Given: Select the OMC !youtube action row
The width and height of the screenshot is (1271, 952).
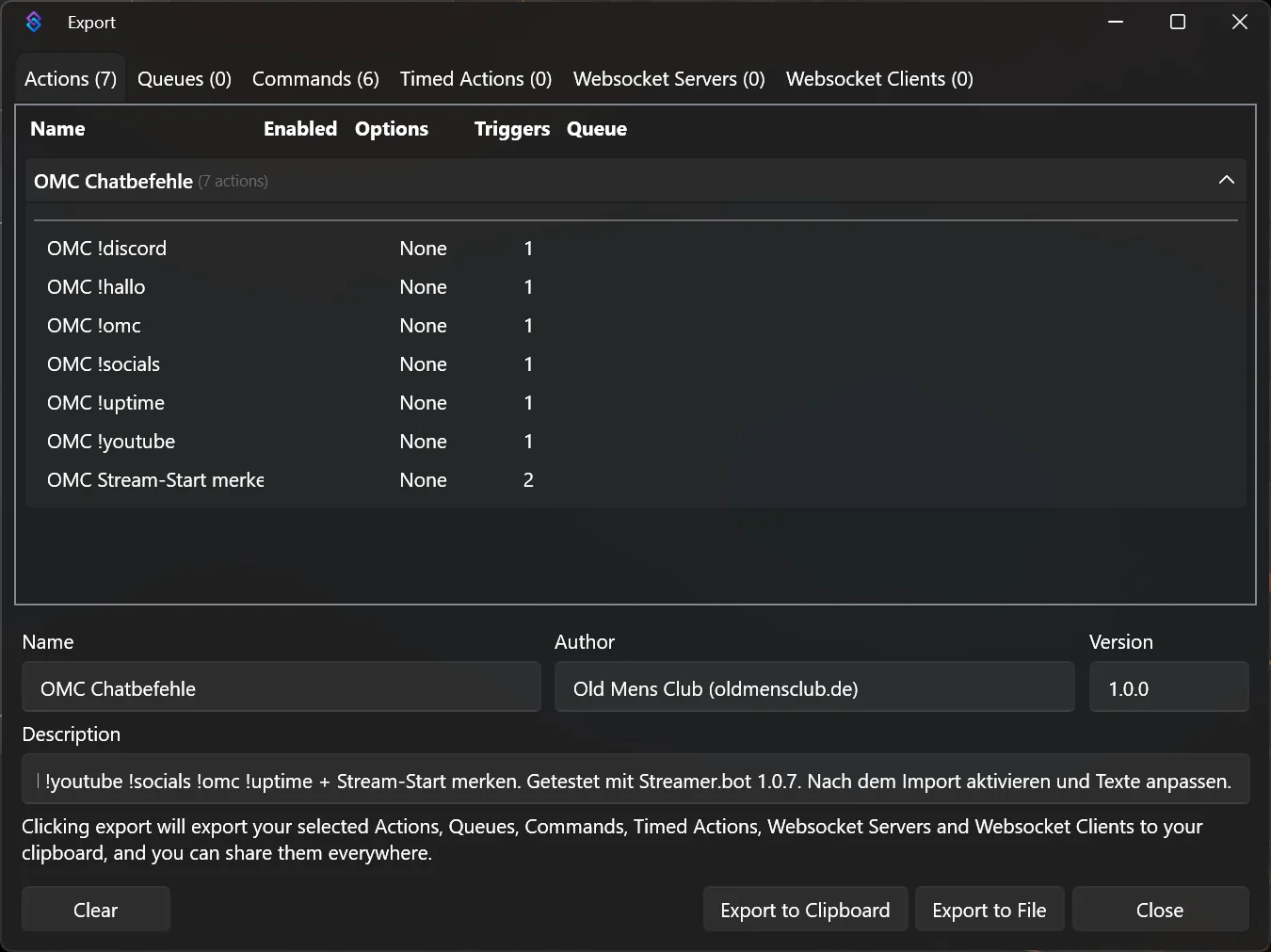Looking at the screenshot, I should tap(635, 442).
